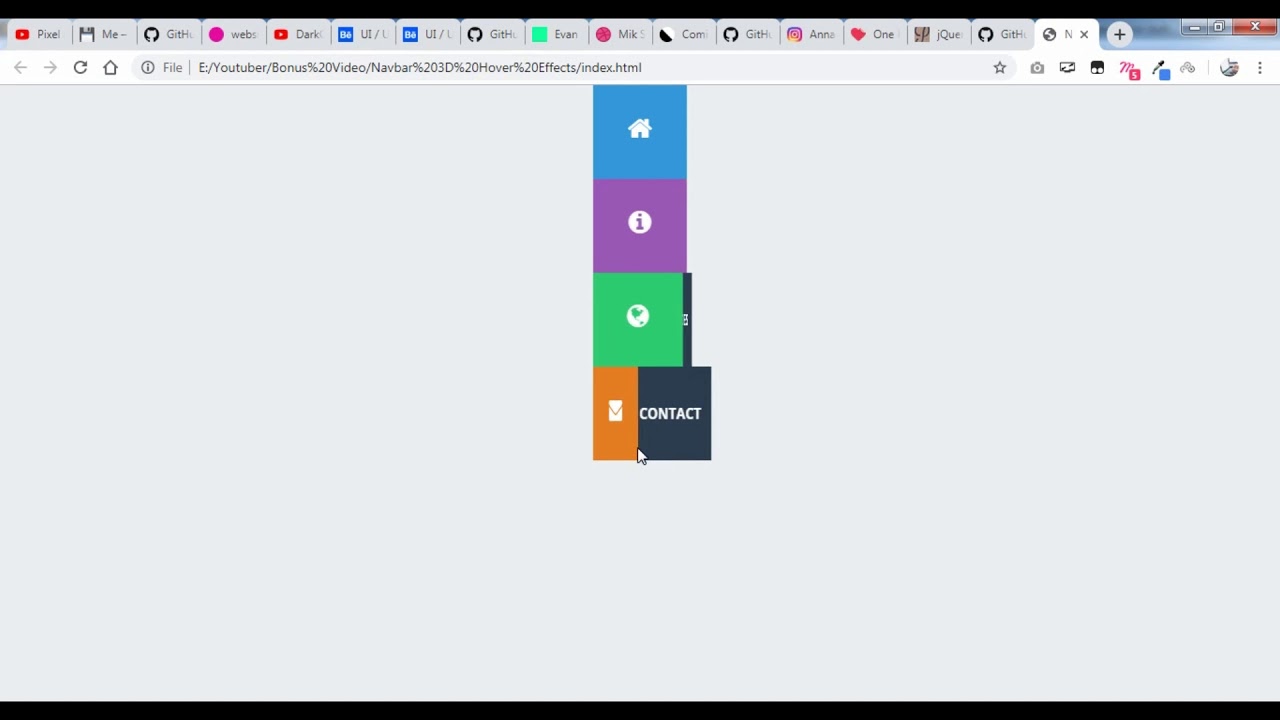Switch to the Instagram 'Anna' tab
This screenshot has height=720, width=1280.
pyautogui.click(x=811, y=34)
